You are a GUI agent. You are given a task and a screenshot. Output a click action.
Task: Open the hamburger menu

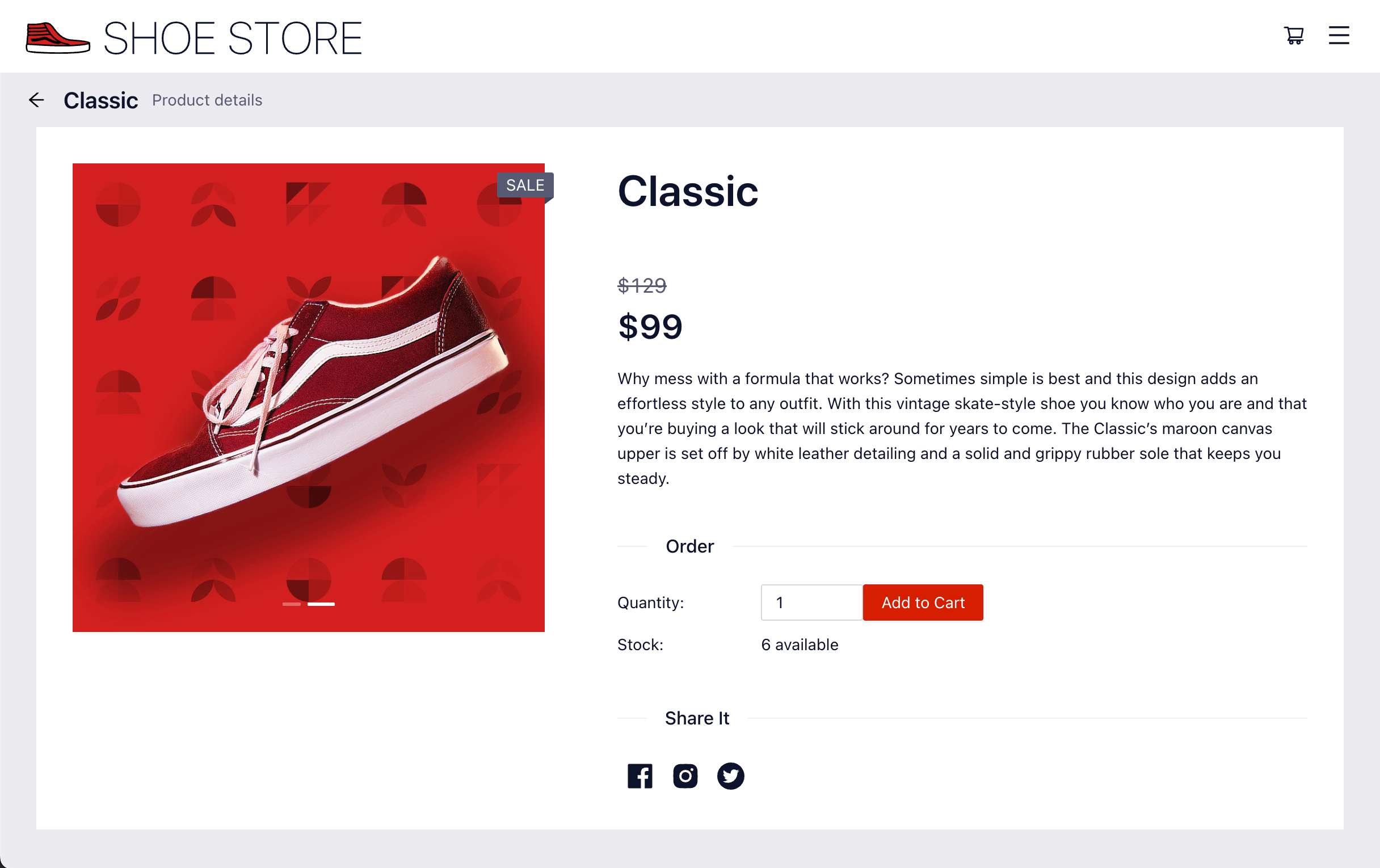pyautogui.click(x=1338, y=36)
